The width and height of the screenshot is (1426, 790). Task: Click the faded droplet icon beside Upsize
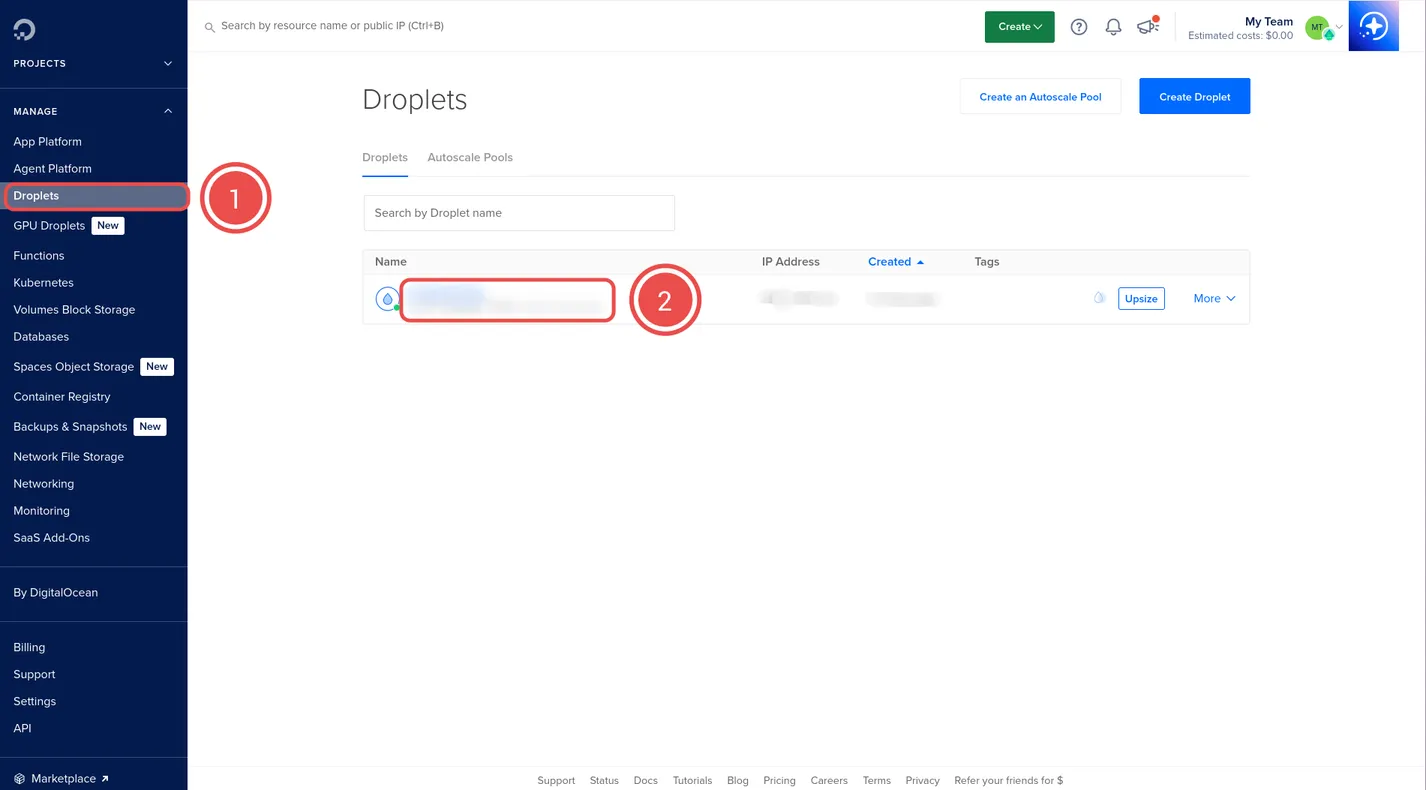(1099, 298)
